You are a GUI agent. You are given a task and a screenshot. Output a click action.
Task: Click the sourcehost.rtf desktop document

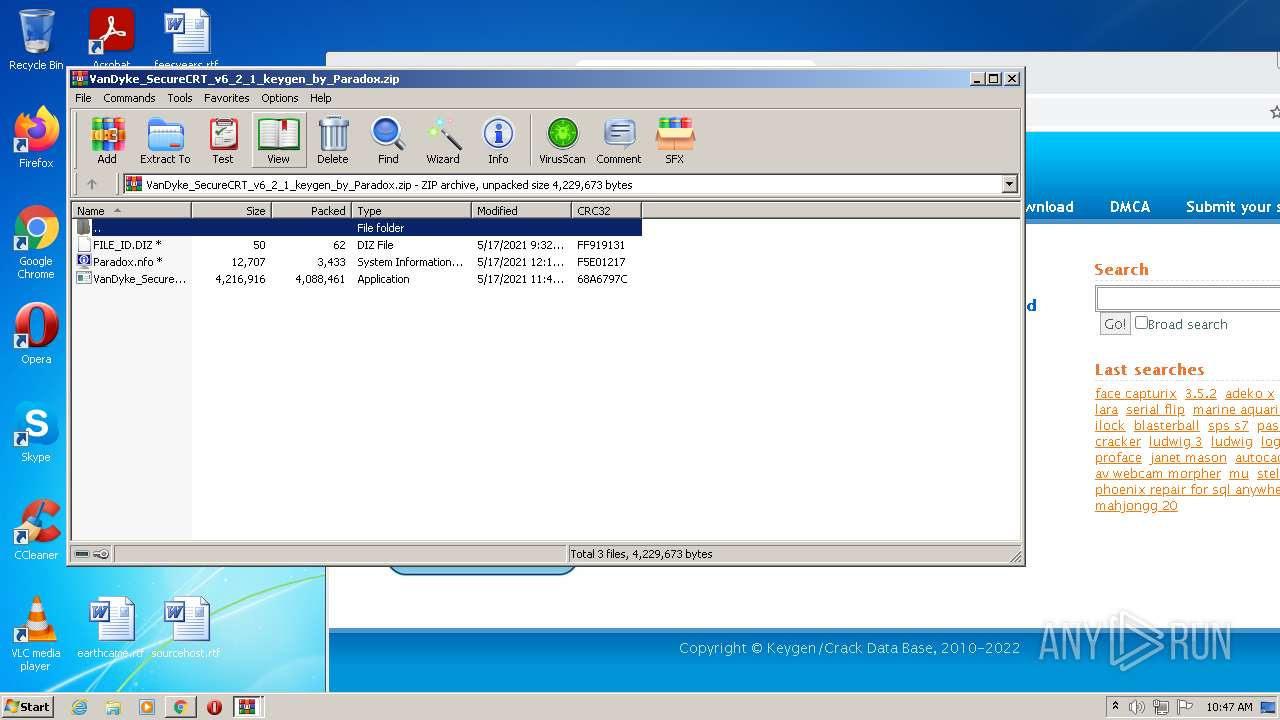point(186,628)
